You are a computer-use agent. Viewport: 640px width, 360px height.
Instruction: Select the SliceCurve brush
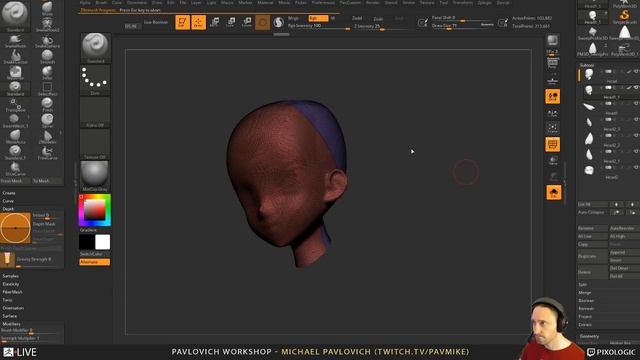(16, 168)
